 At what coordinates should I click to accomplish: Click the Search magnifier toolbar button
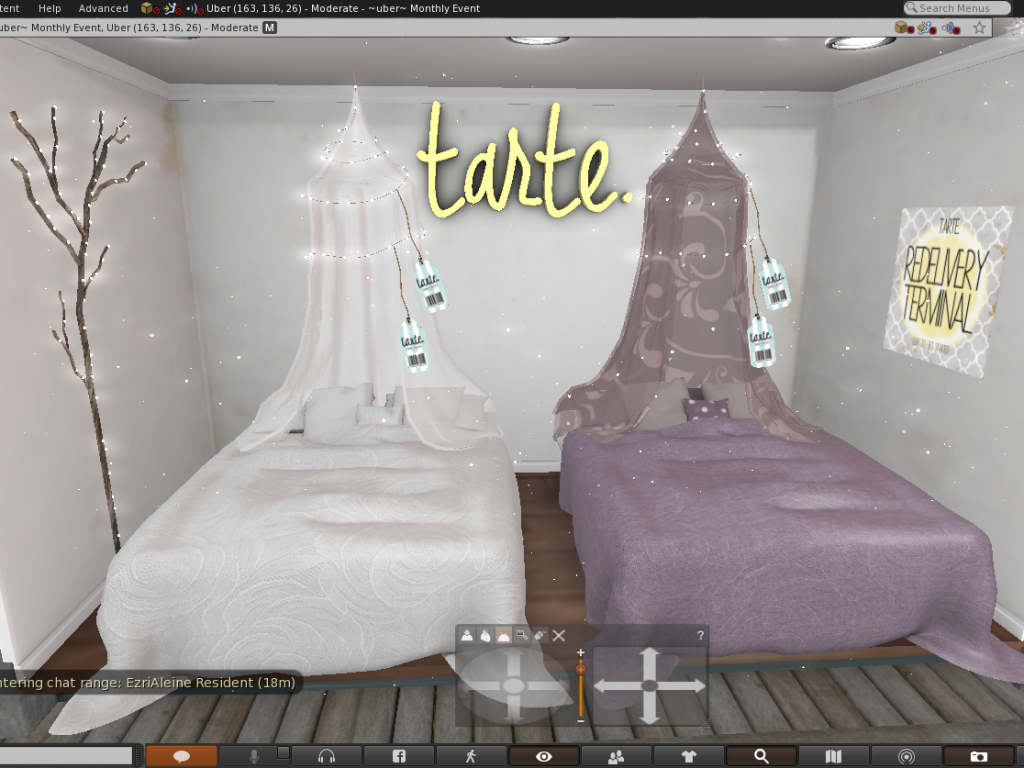tap(761, 757)
